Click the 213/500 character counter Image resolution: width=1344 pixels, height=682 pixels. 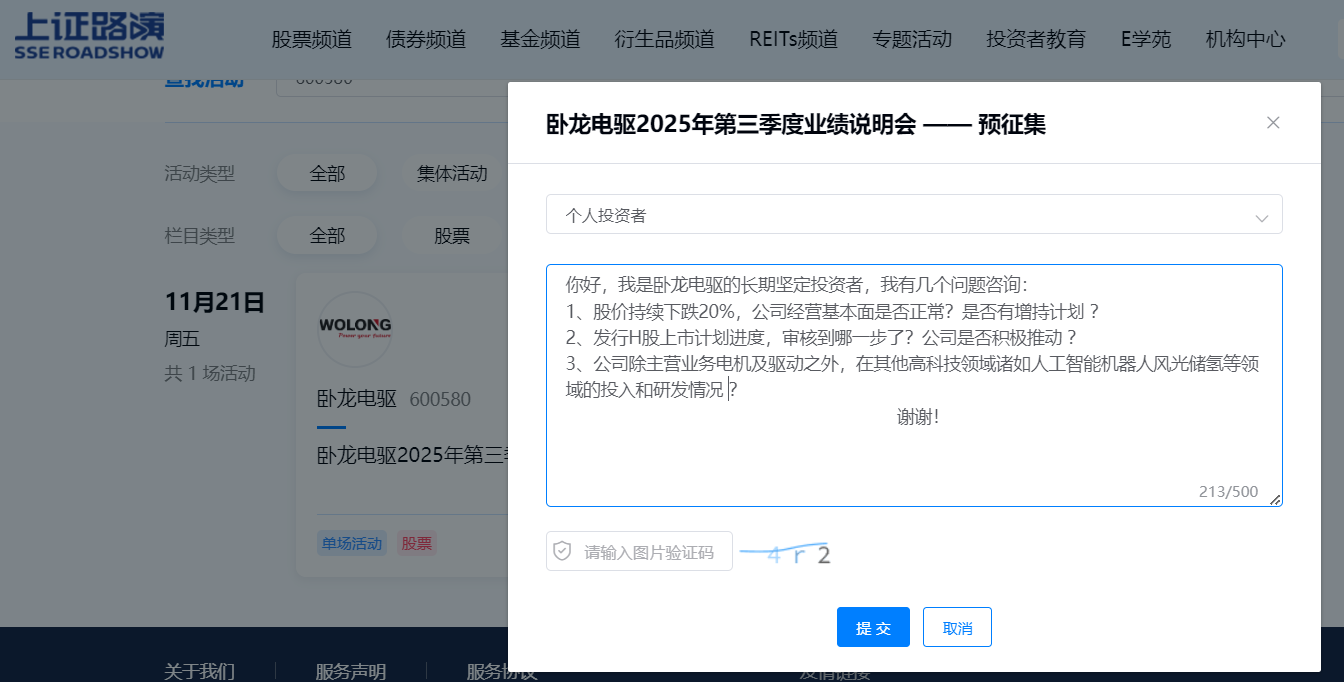pos(1228,491)
